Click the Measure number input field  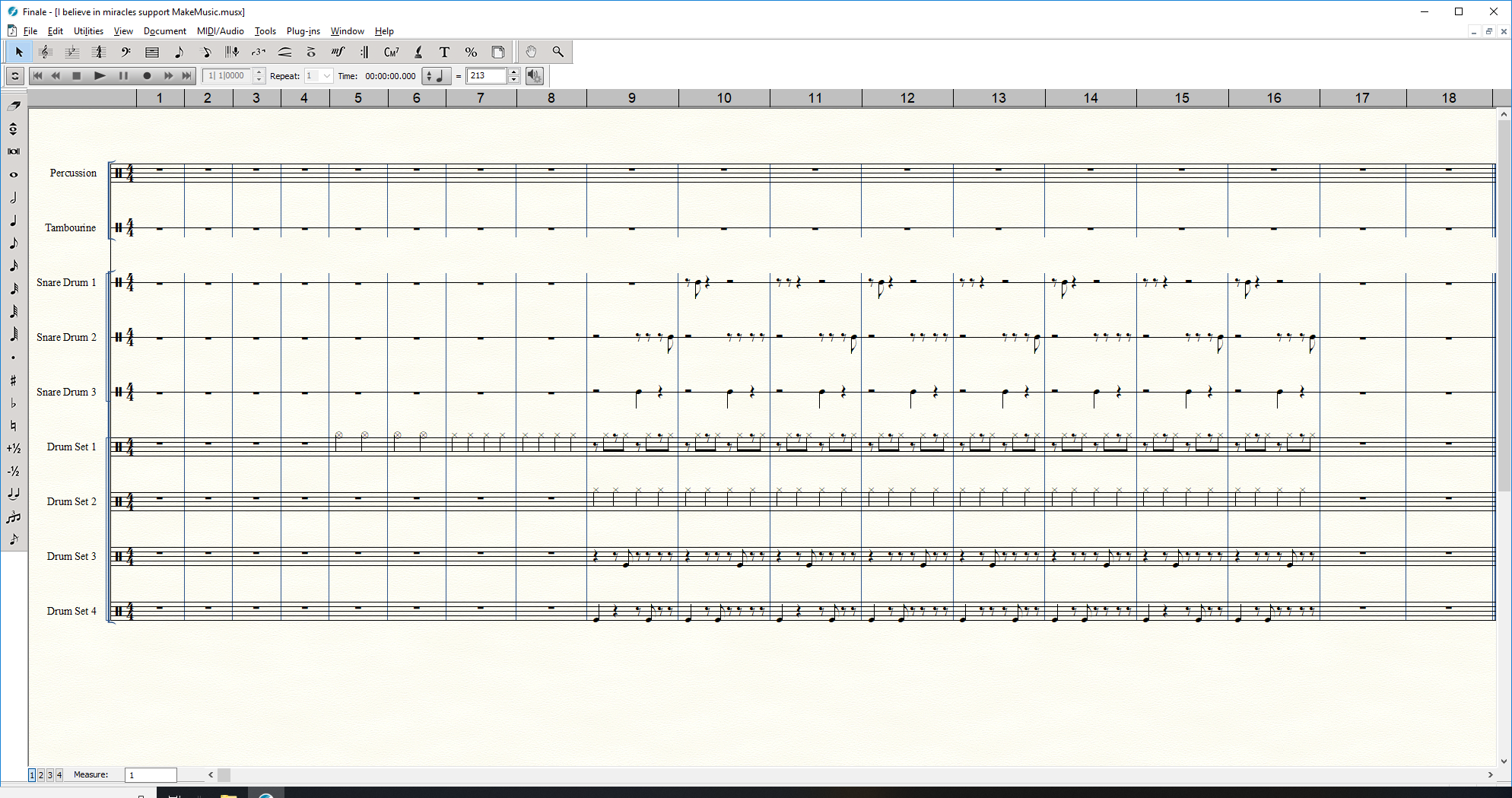pos(151,774)
